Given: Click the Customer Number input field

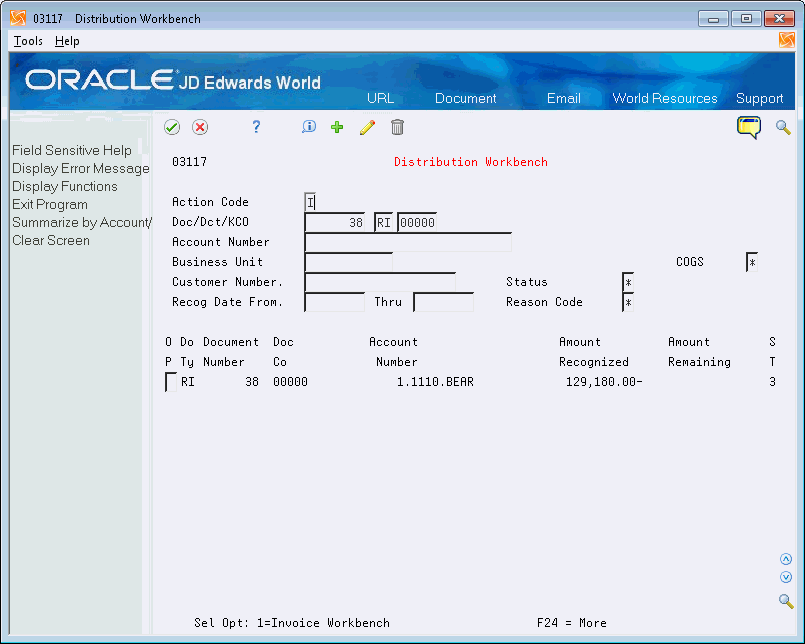Looking at the screenshot, I should coord(380,282).
